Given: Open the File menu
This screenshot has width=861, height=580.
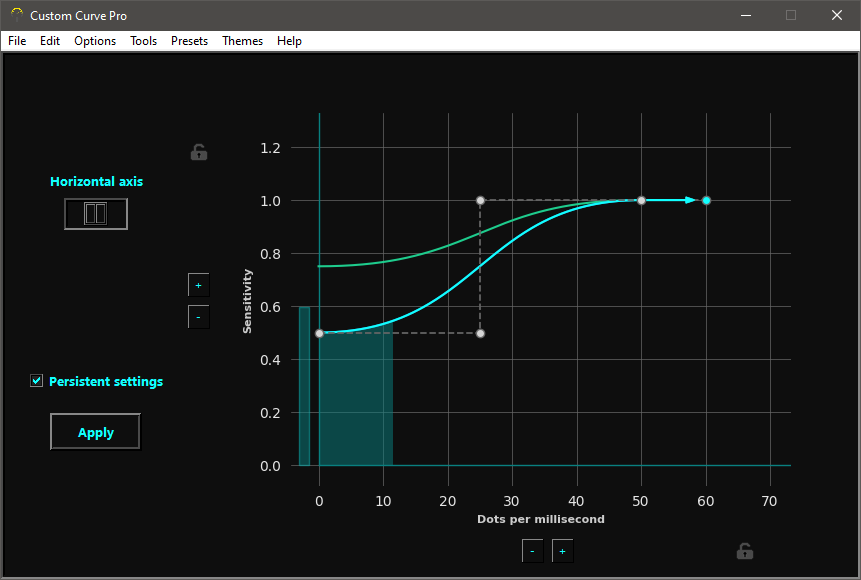Looking at the screenshot, I should (17, 41).
